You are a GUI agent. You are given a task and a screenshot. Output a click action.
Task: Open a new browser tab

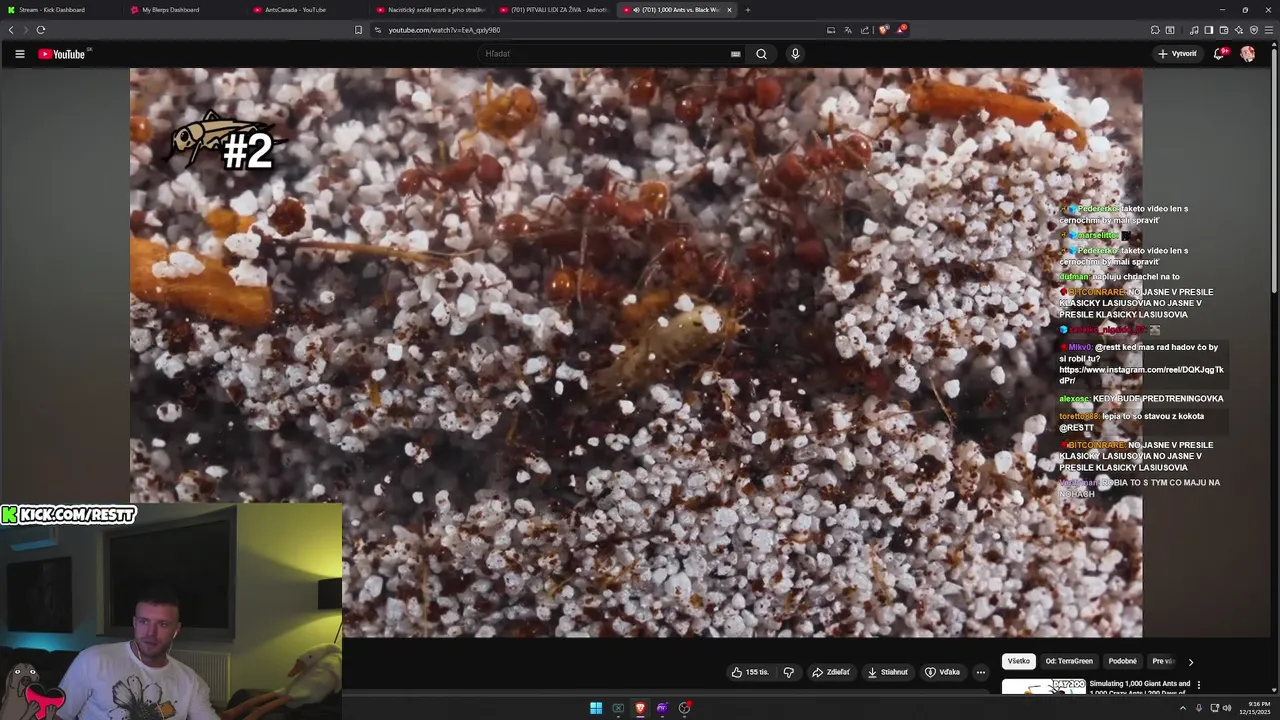click(748, 10)
